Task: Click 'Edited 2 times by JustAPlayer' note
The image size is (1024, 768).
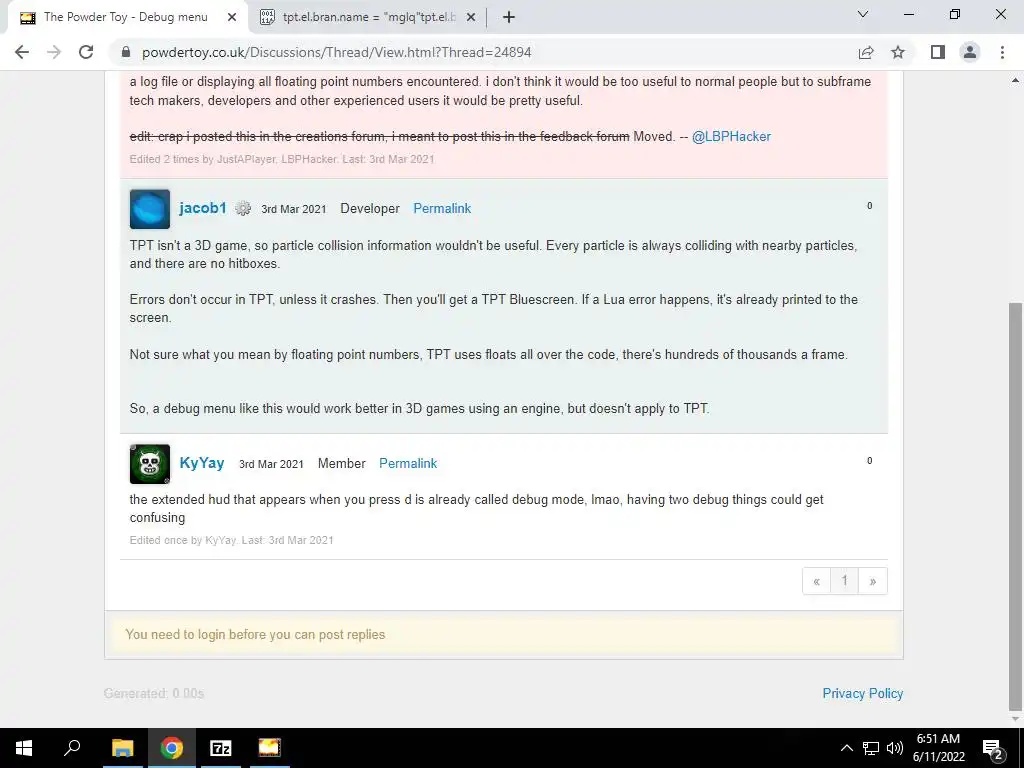Action: [281, 159]
